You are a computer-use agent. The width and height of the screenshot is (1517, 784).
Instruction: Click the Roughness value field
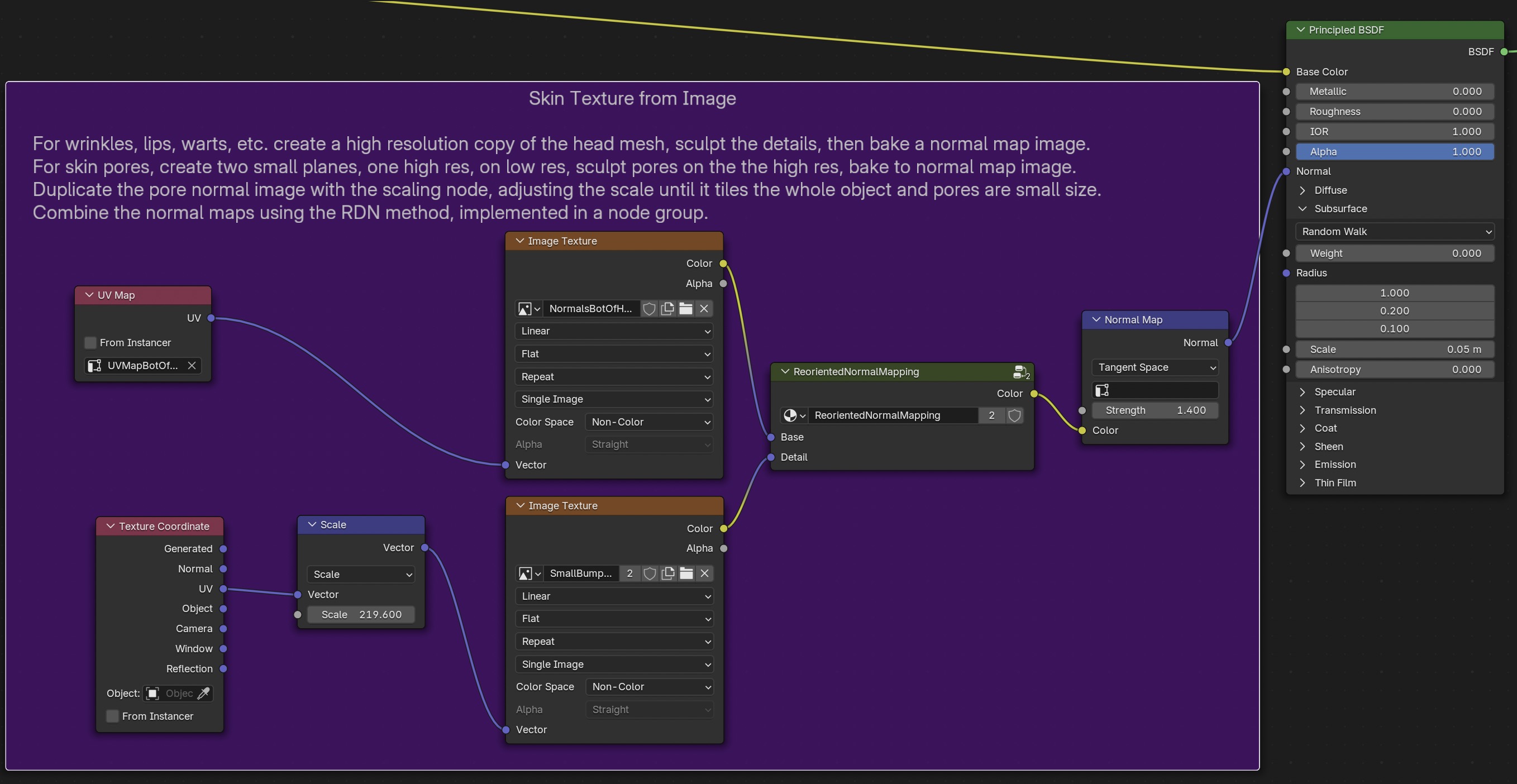1394,112
